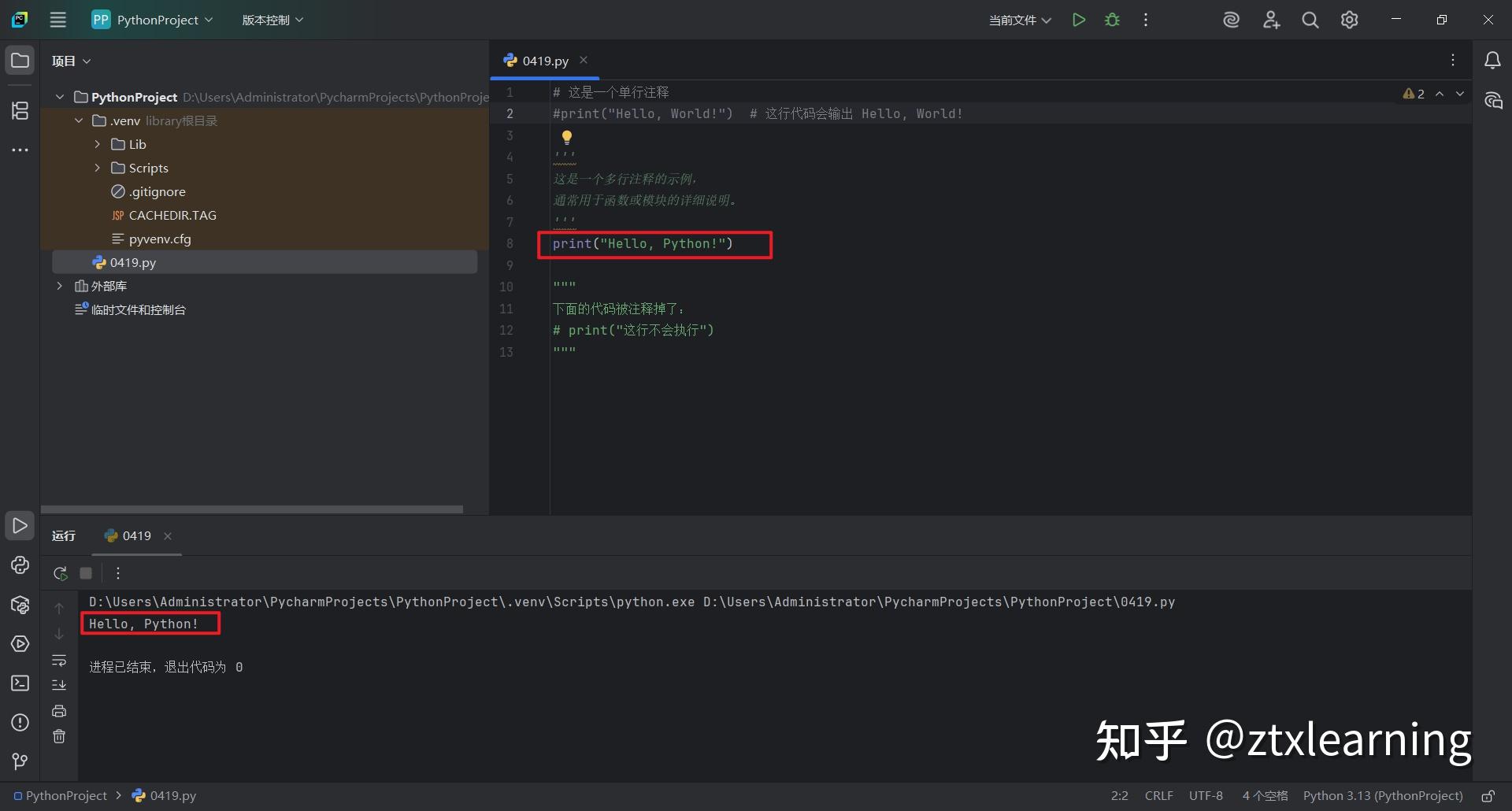Clear console output with trash icon
Viewport: 1512px width, 811px height.
coord(59,736)
